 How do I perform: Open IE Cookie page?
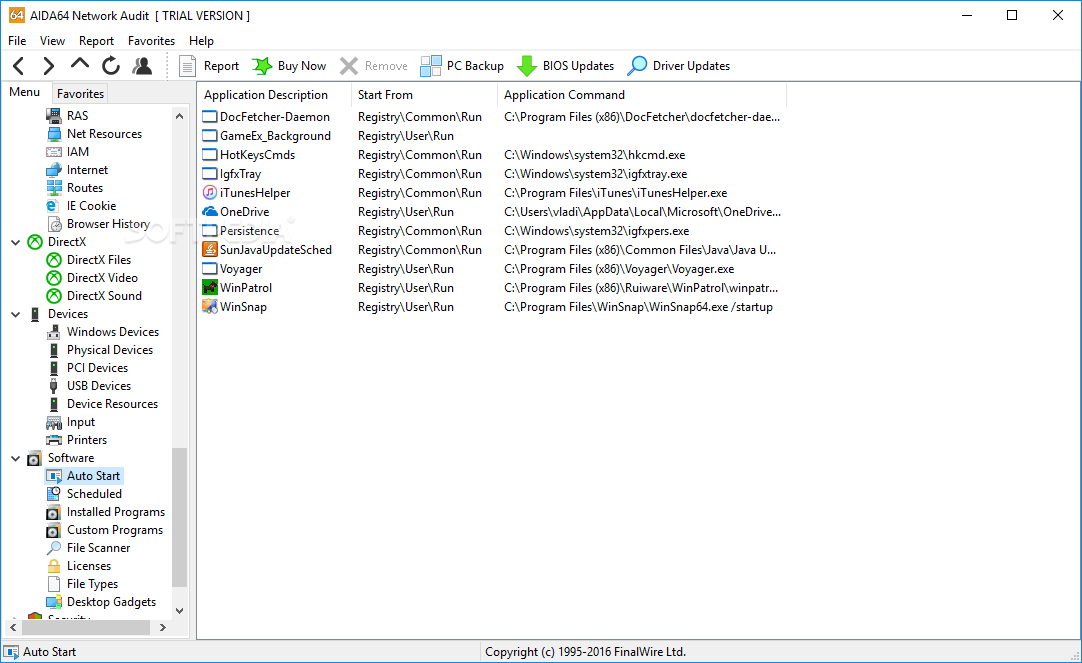pyautogui.click(x=91, y=206)
